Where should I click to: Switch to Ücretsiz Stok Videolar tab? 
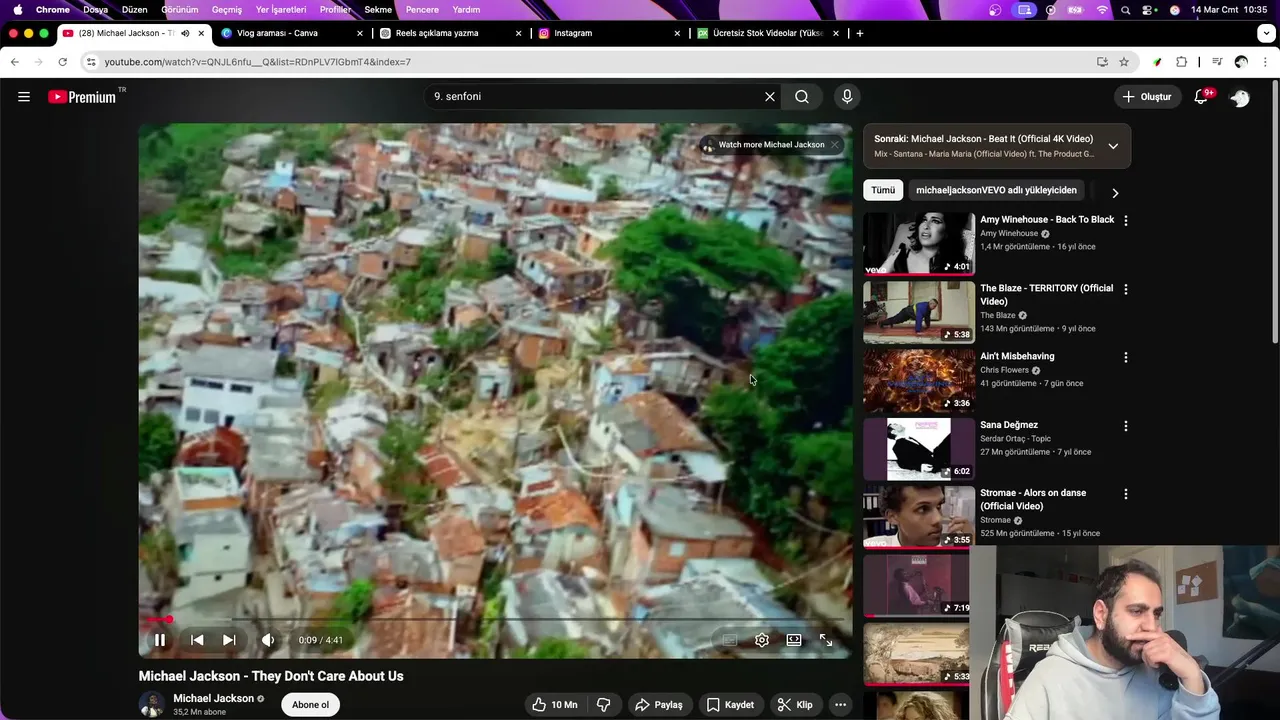point(767,33)
